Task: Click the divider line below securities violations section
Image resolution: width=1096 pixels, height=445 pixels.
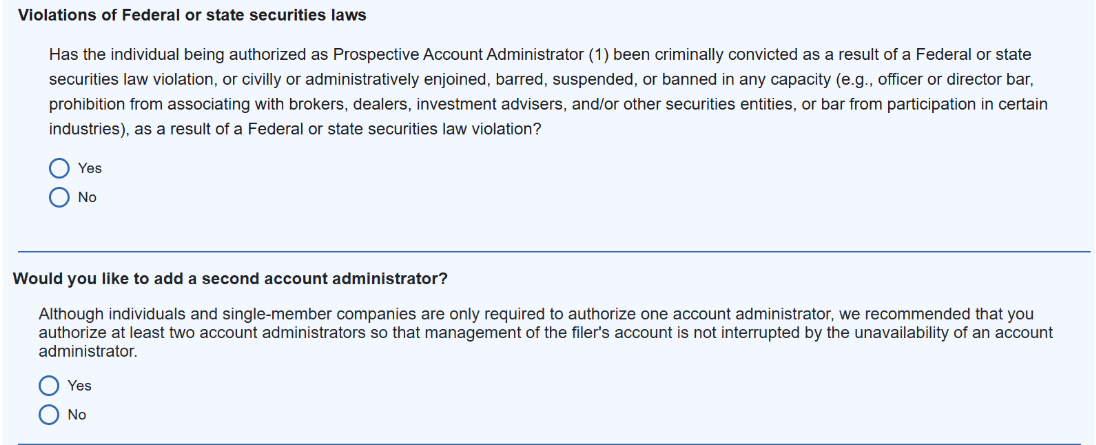Action: click(550, 251)
